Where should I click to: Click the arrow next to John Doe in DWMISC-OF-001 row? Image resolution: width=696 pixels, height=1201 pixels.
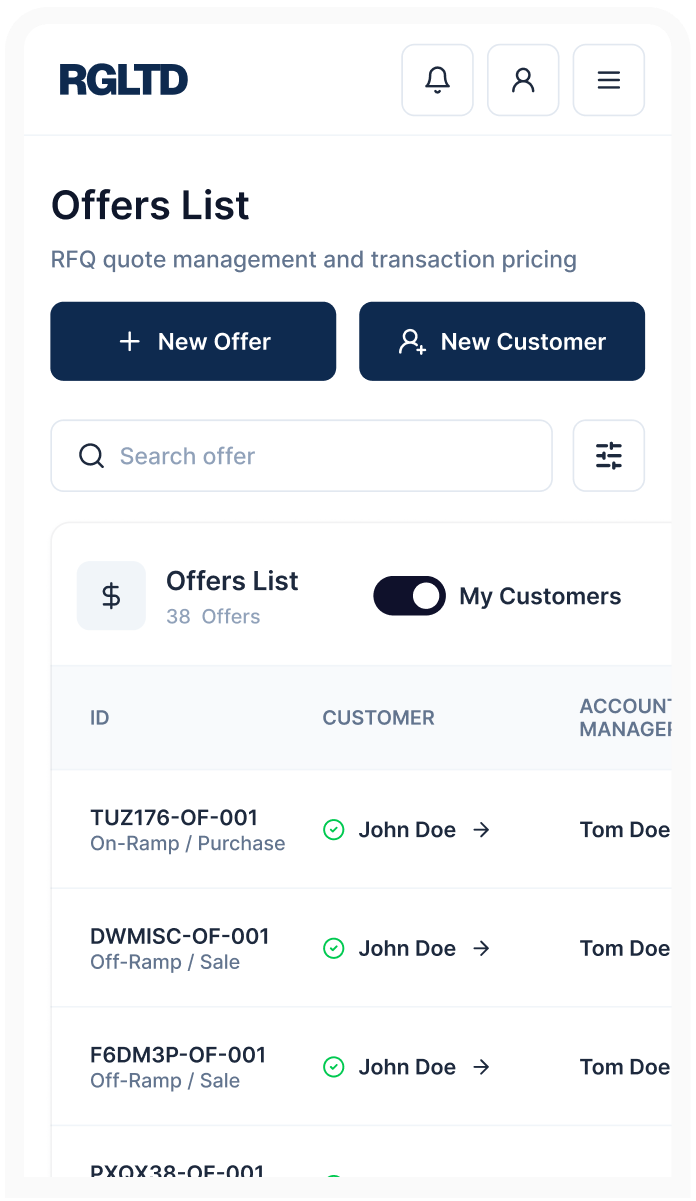coord(481,948)
